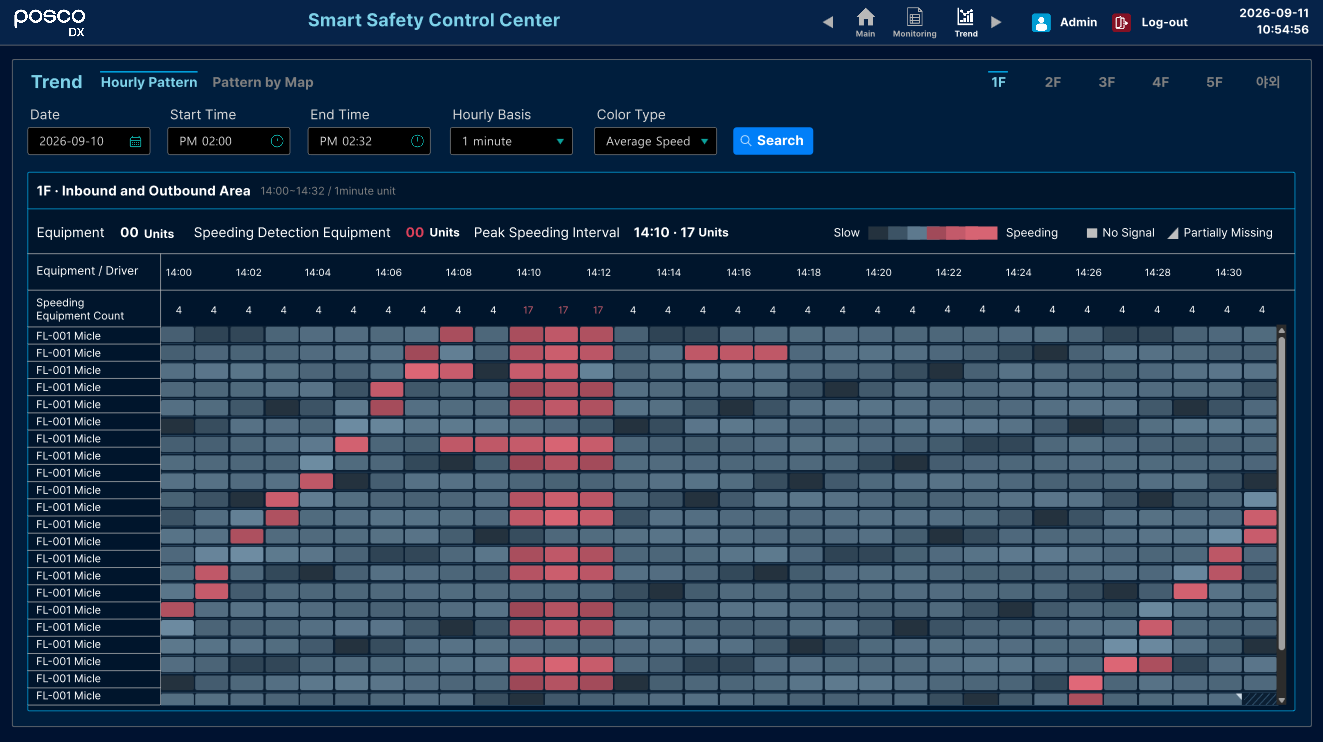The height and width of the screenshot is (742, 1323).
Task: Click the clock icon in Start Time field
Action: click(x=277, y=141)
